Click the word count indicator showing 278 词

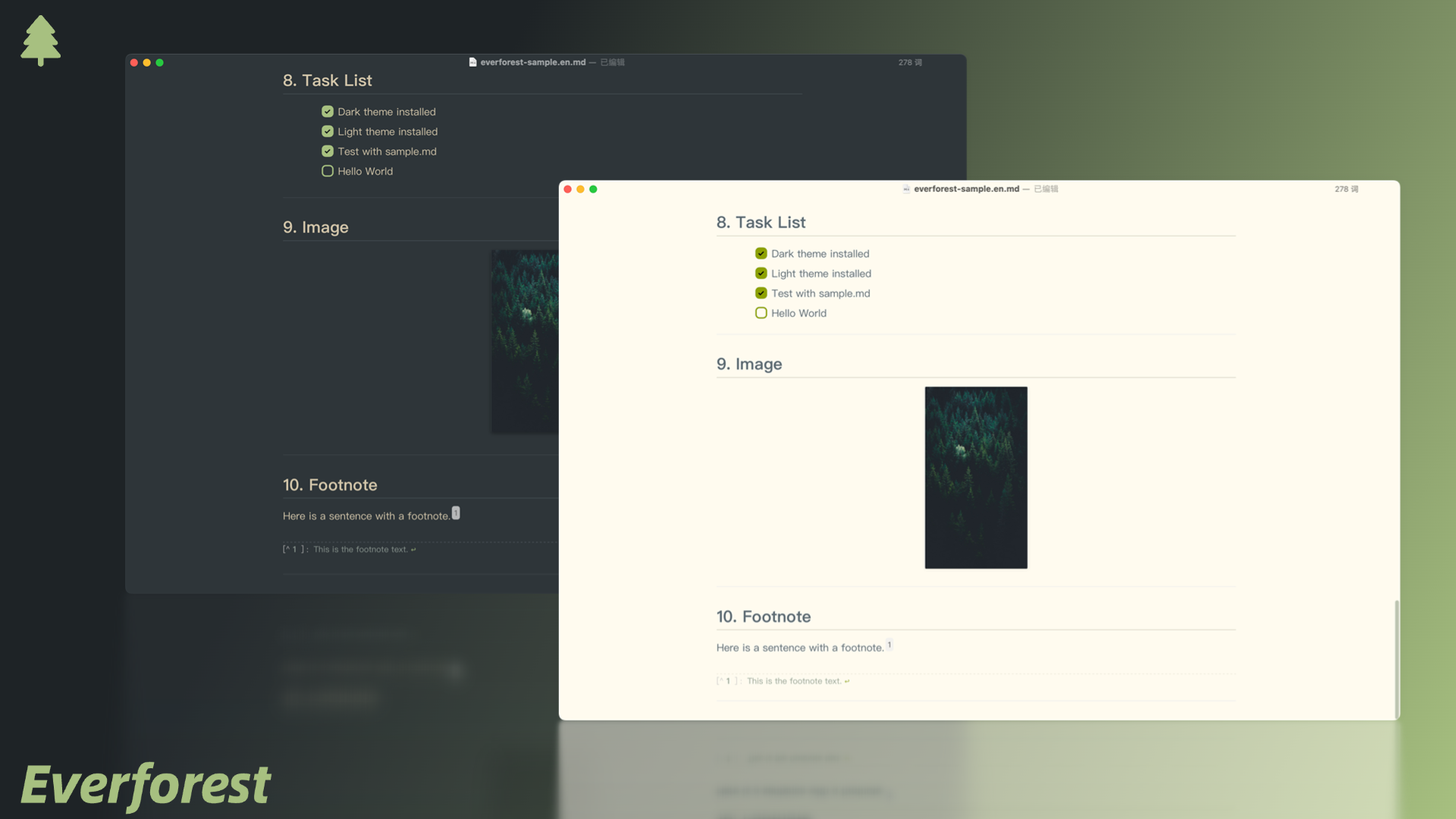click(1345, 189)
